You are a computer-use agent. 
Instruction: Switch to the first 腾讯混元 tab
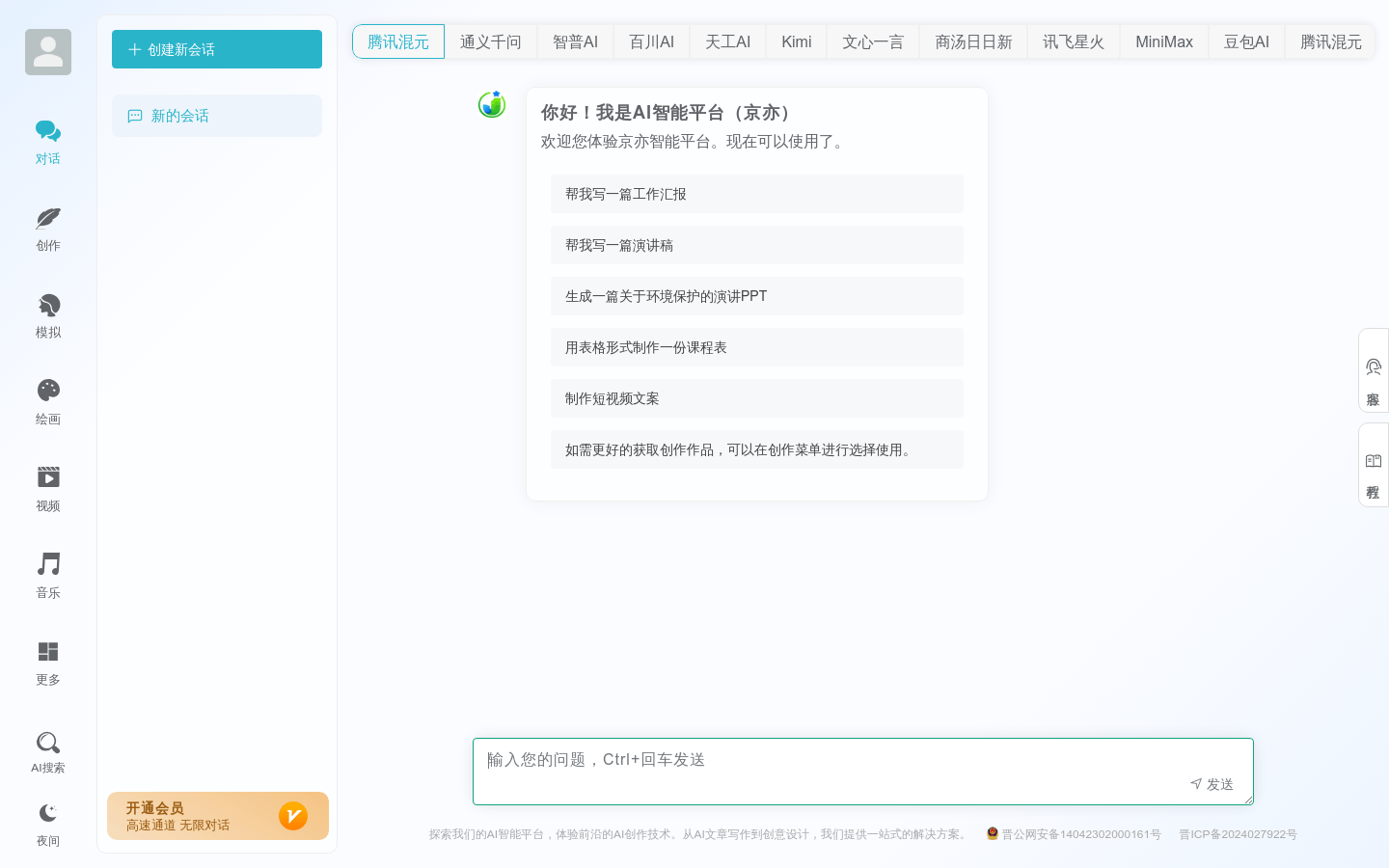[398, 41]
